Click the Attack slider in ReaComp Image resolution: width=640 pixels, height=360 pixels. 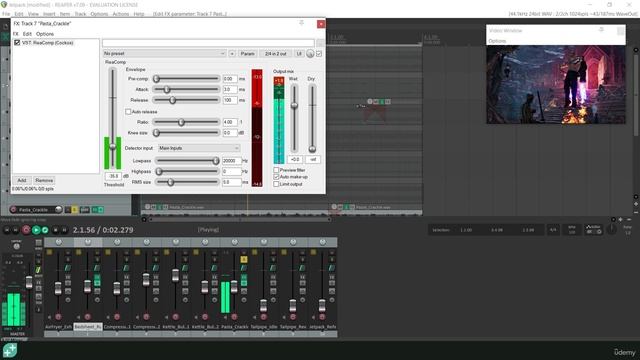click(186, 89)
